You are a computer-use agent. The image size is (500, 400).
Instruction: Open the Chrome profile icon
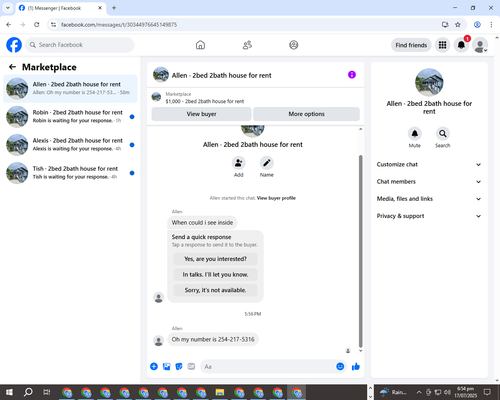[x=477, y=25]
